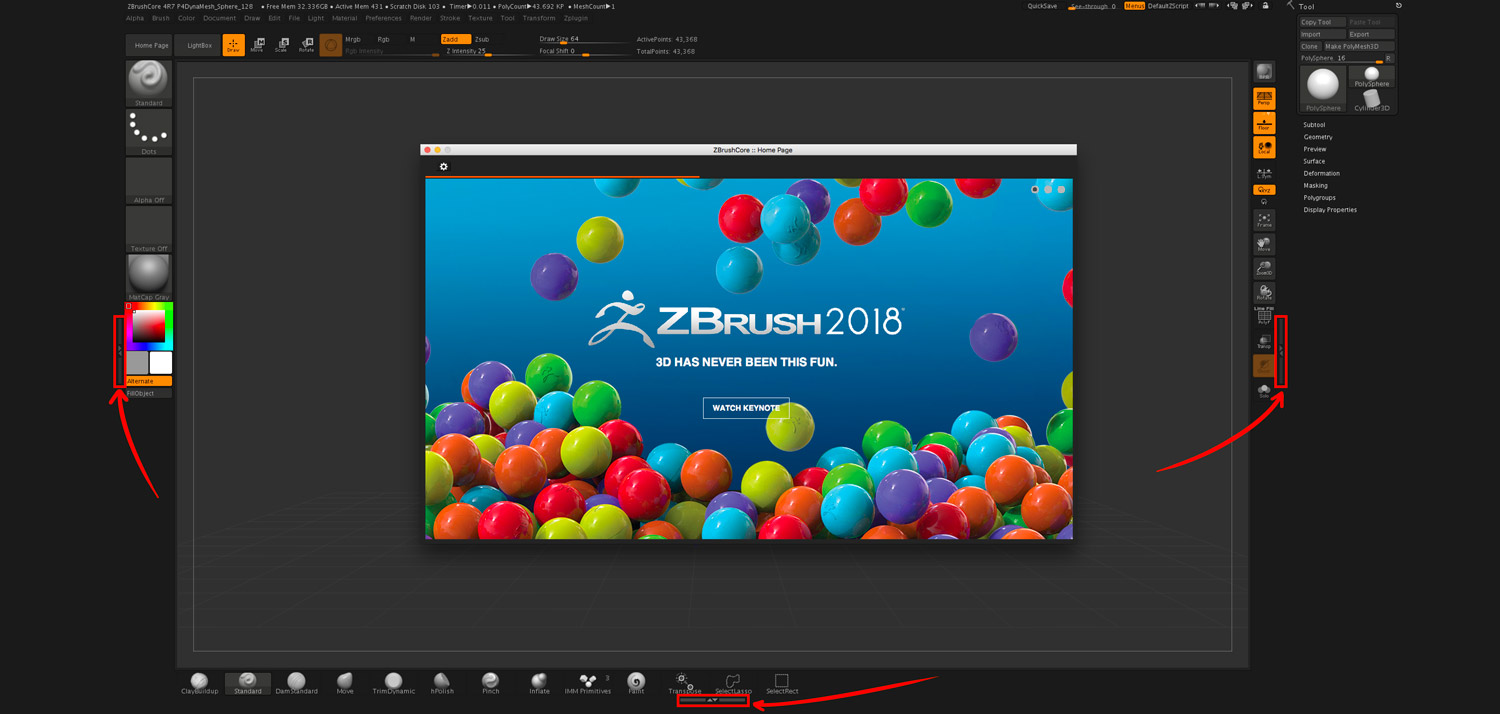This screenshot has height=714, width=1500.
Task: Toggle Local symmetry mode
Action: (1264, 147)
